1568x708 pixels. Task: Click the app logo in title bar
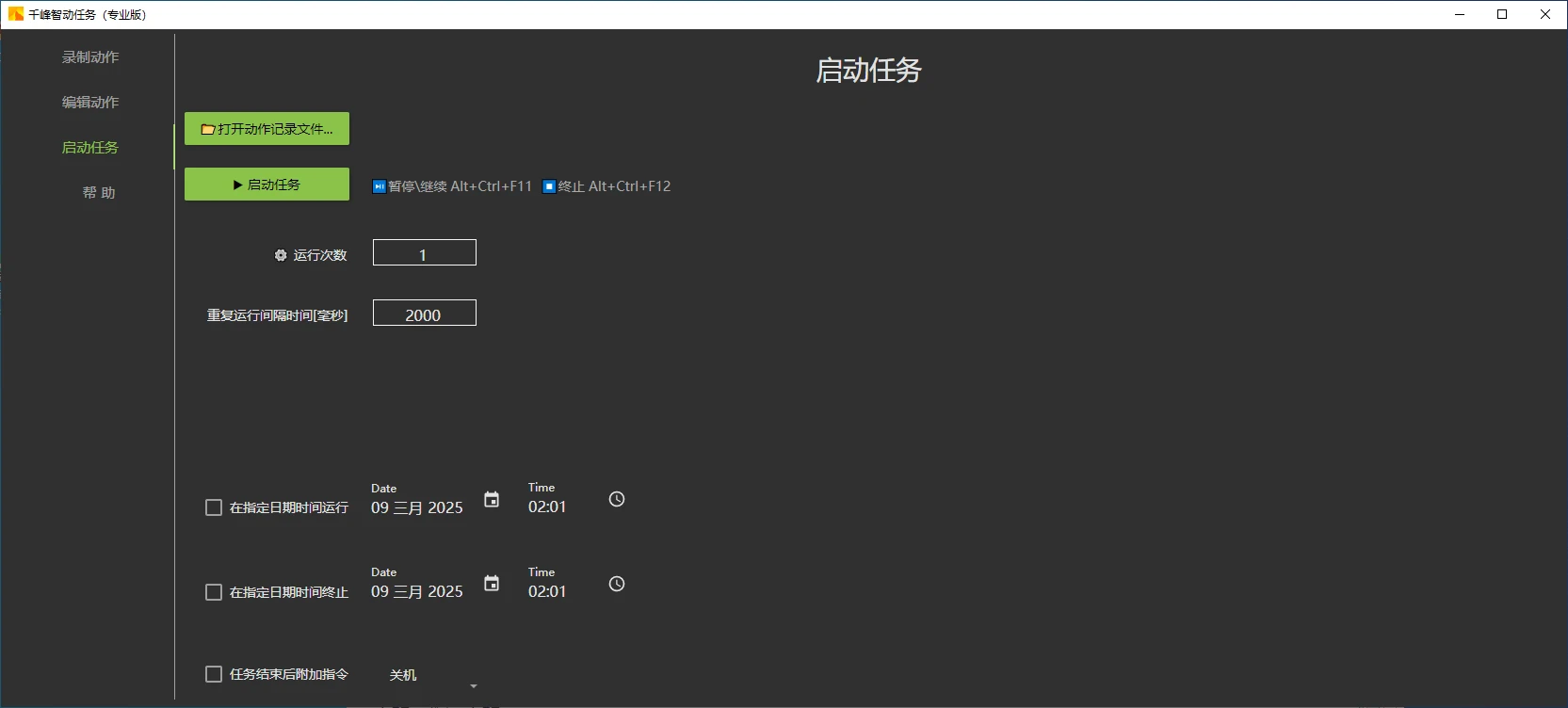(15, 14)
